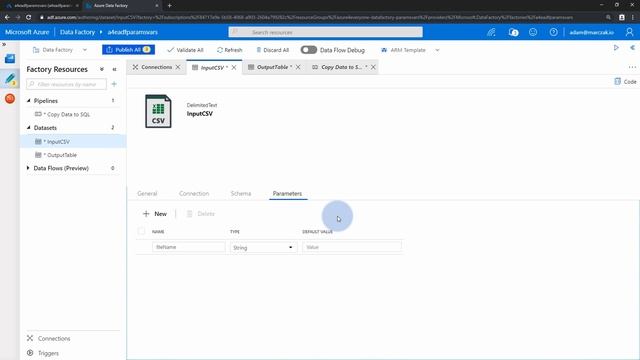Select the InputCSV dataset in tree
This screenshot has width=640, height=360.
coord(73,142)
